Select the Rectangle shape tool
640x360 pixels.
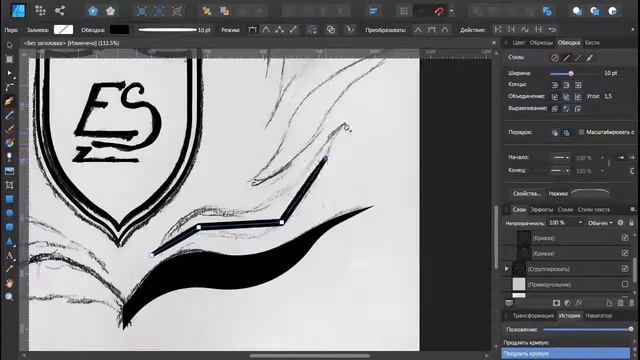coord(9,199)
